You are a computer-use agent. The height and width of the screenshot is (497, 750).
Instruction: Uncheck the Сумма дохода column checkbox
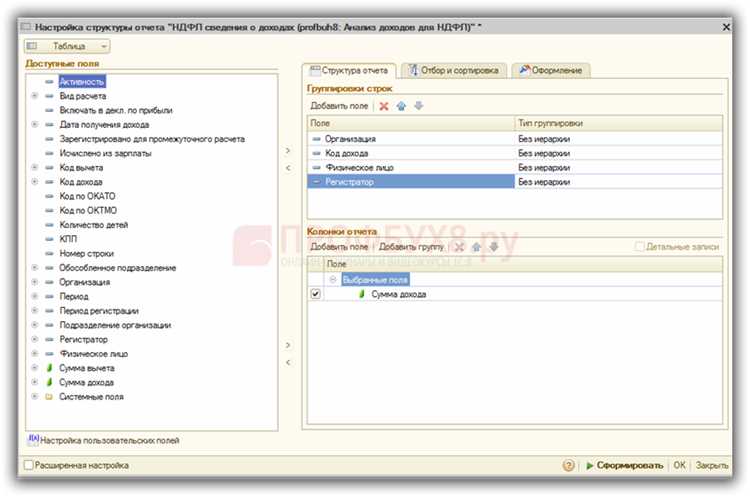click(315, 294)
